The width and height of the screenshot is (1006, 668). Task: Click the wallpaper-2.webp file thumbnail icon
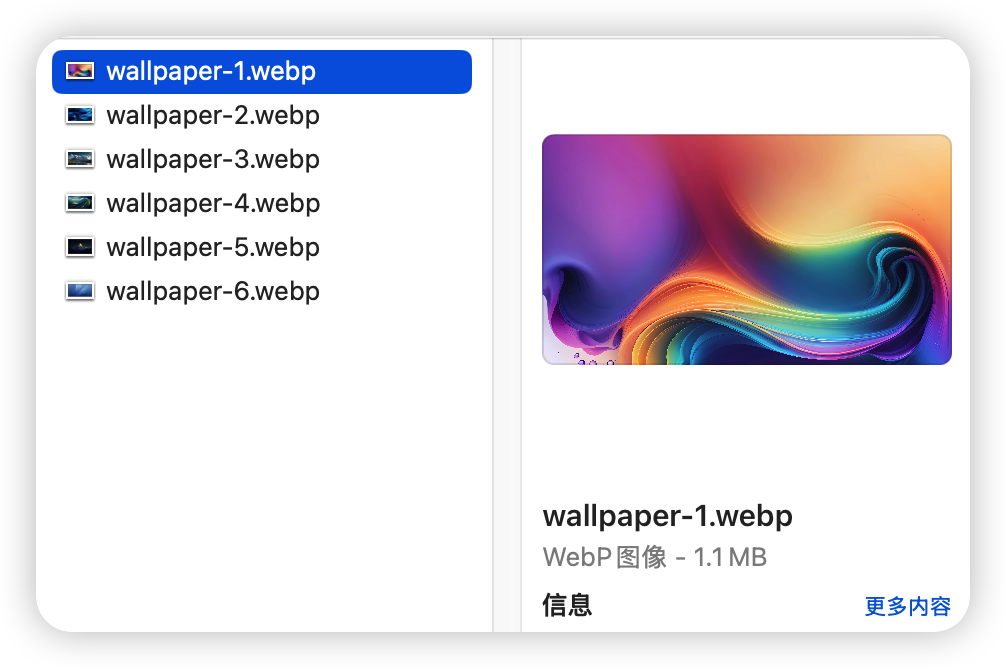(x=80, y=115)
